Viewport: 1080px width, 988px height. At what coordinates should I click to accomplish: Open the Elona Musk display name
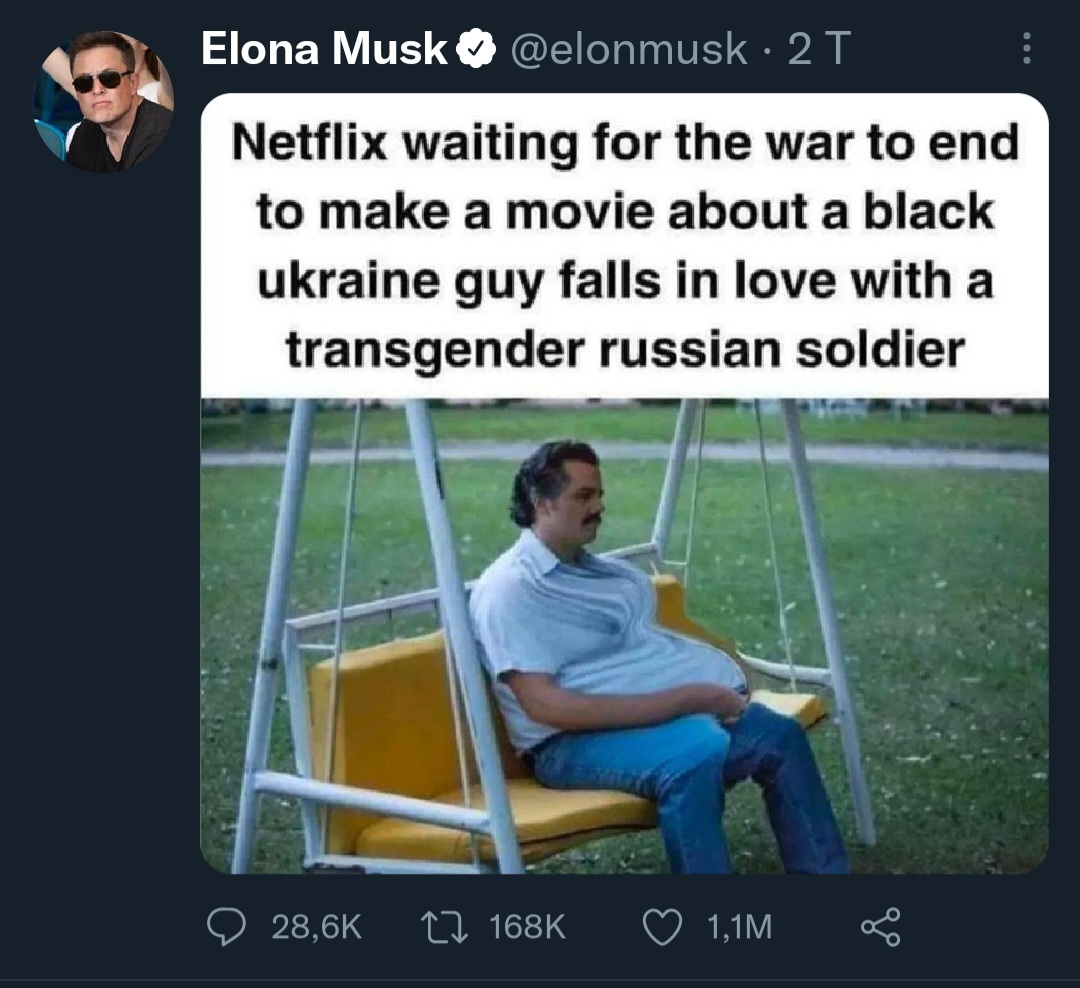tap(324, 49)
